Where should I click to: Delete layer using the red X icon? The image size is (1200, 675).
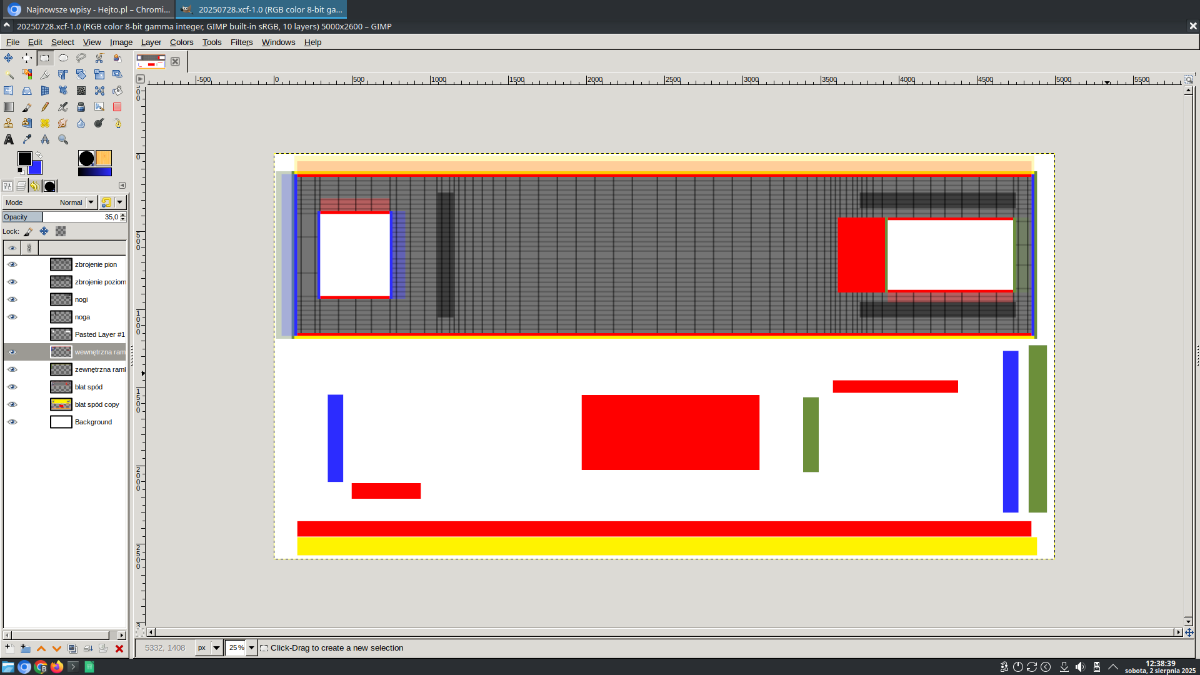tap(119, 649)
